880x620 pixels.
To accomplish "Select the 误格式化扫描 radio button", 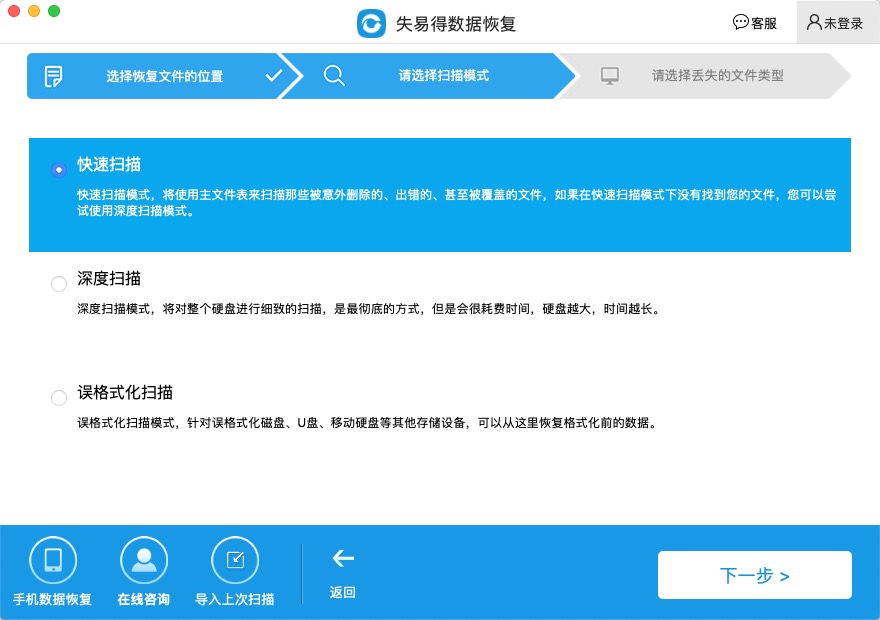I will pos(59,398).
